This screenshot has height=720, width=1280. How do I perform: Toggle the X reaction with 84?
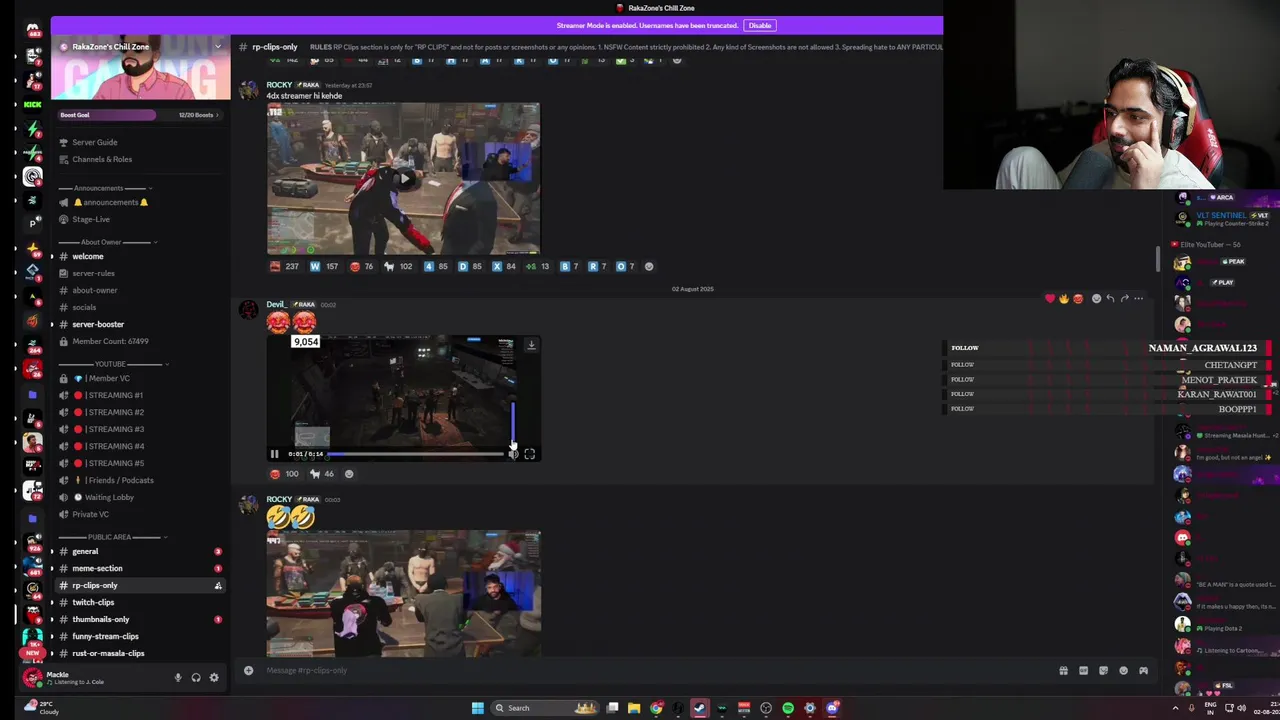pos(504,266)
